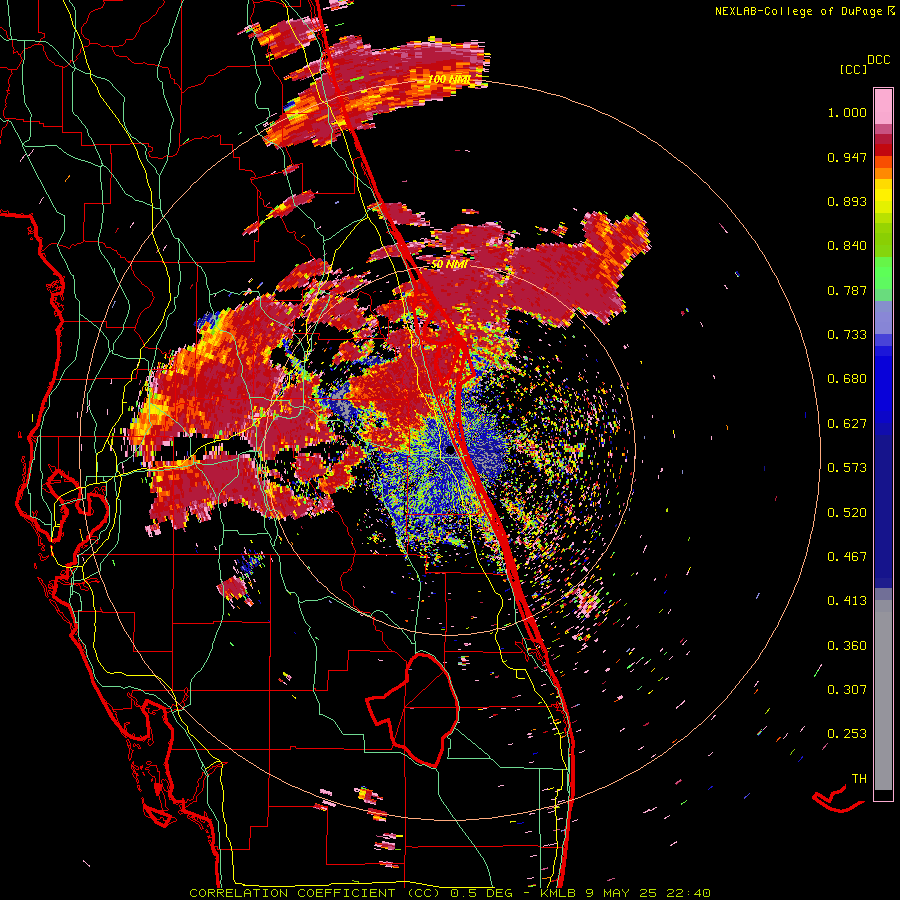Select the 0.467 scale value

[847, 557]
